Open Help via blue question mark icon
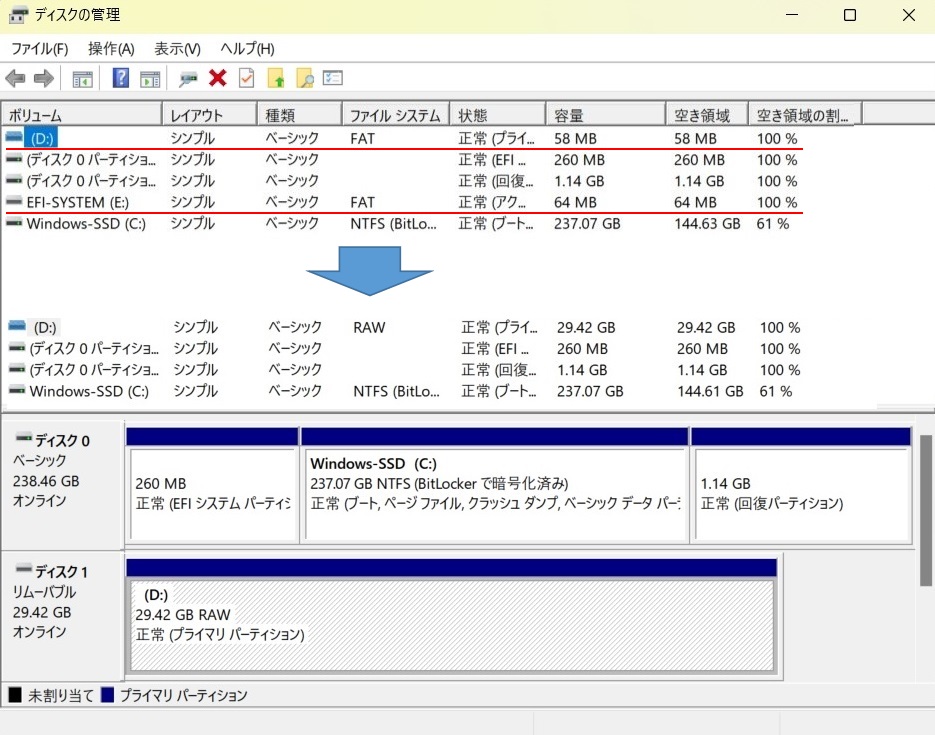The width and height of the screenshot is (935, 735). [120, 78]
